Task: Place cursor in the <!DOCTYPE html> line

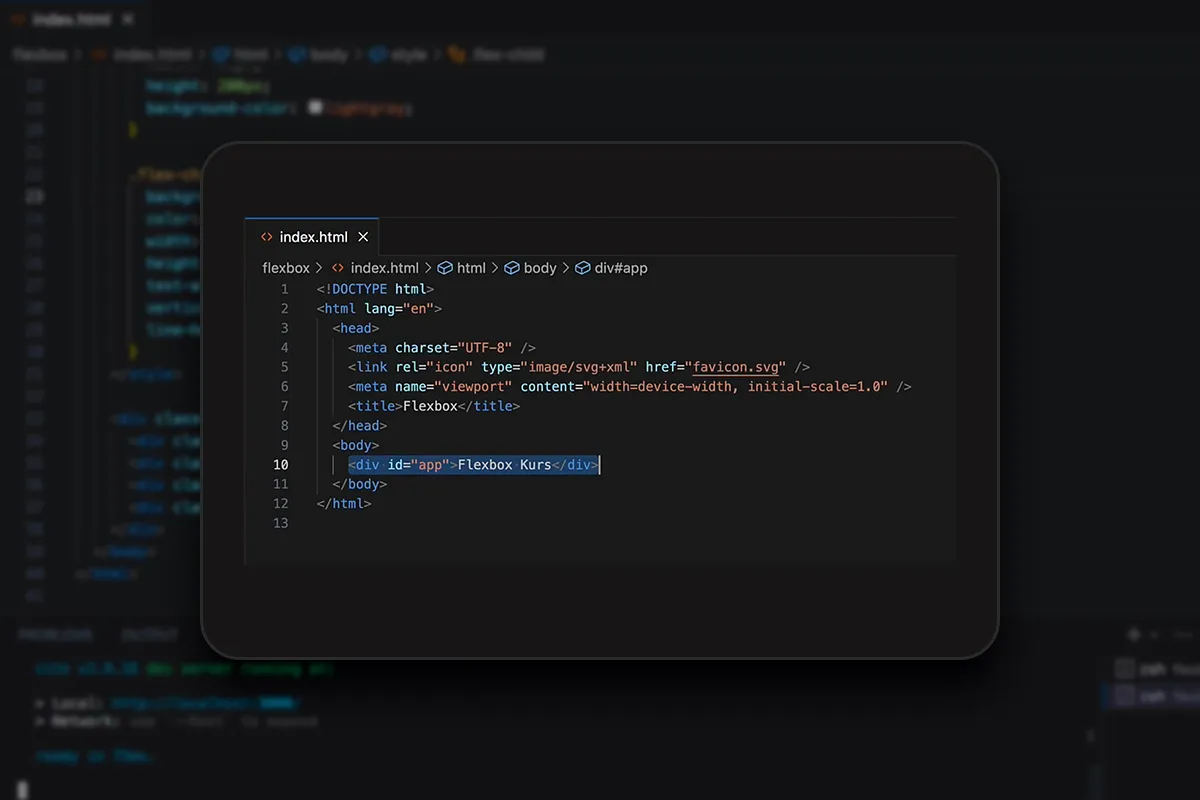Action: click(x=375, y=289)
